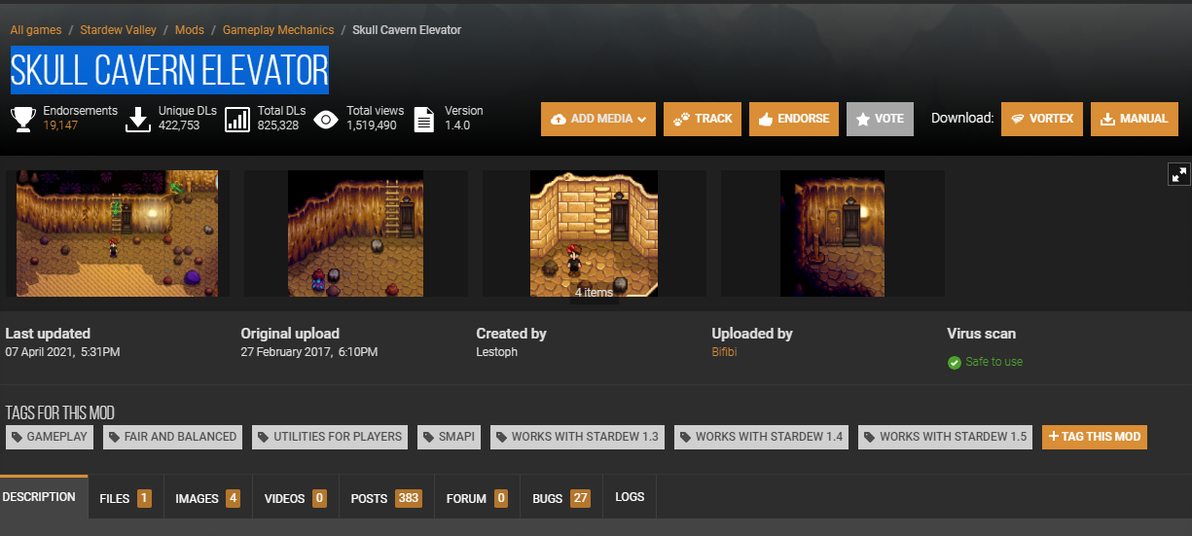
Task: Click the creator name Lestoph
Action: (x=497, y=352)
